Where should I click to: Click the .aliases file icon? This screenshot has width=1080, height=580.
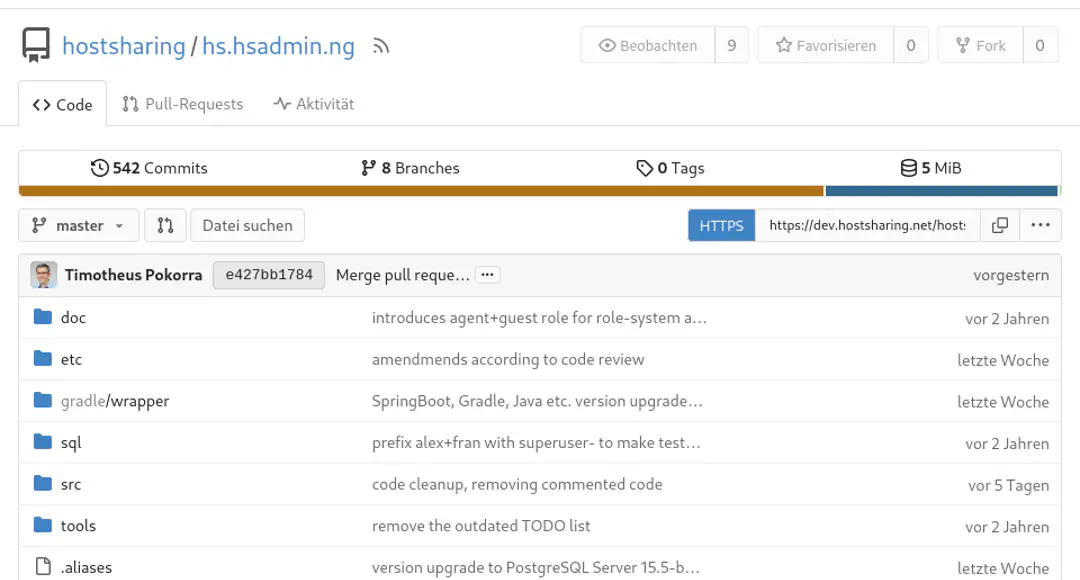click(43, 567)
